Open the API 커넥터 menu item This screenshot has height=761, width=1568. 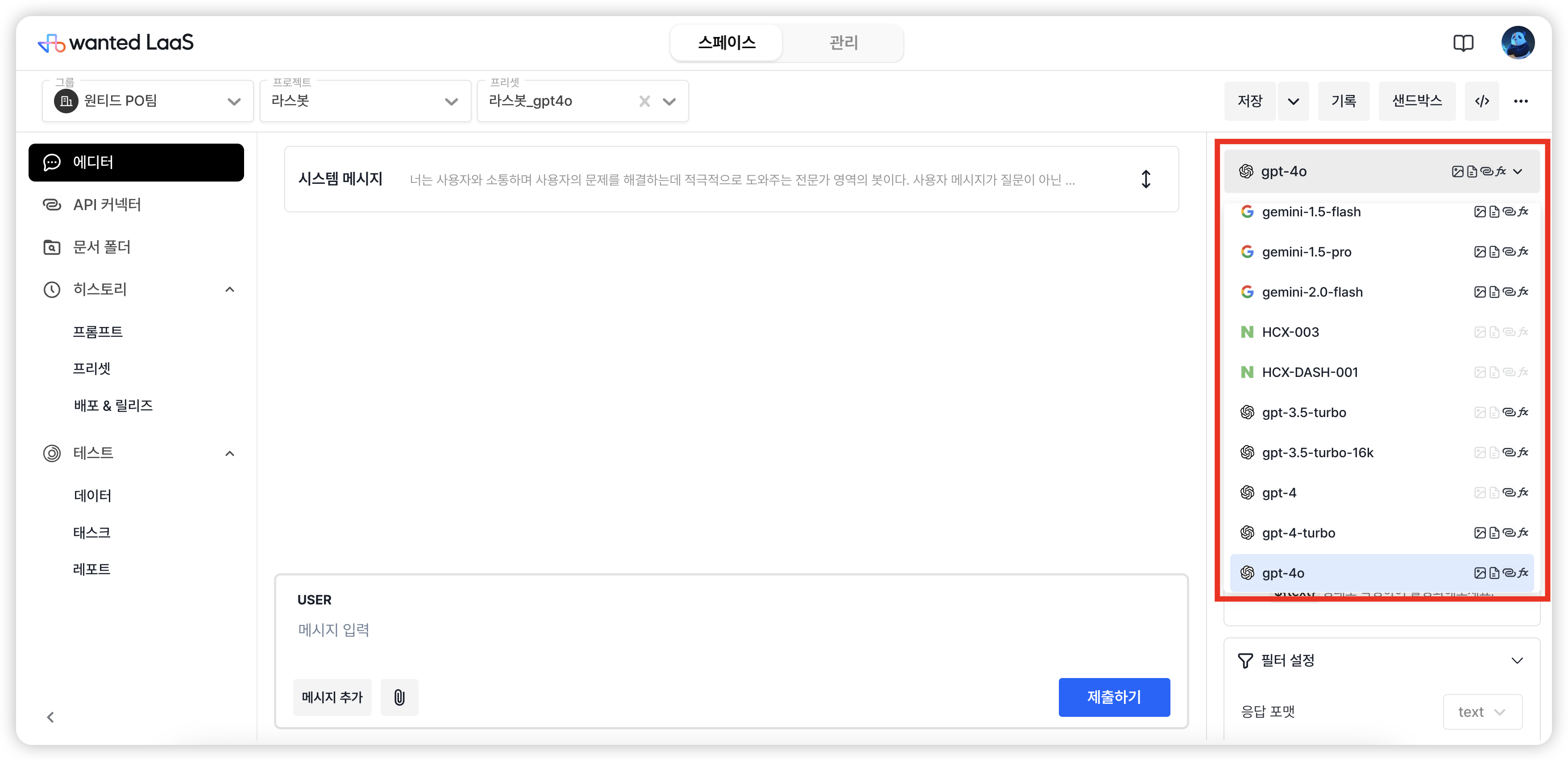point(137,205)
